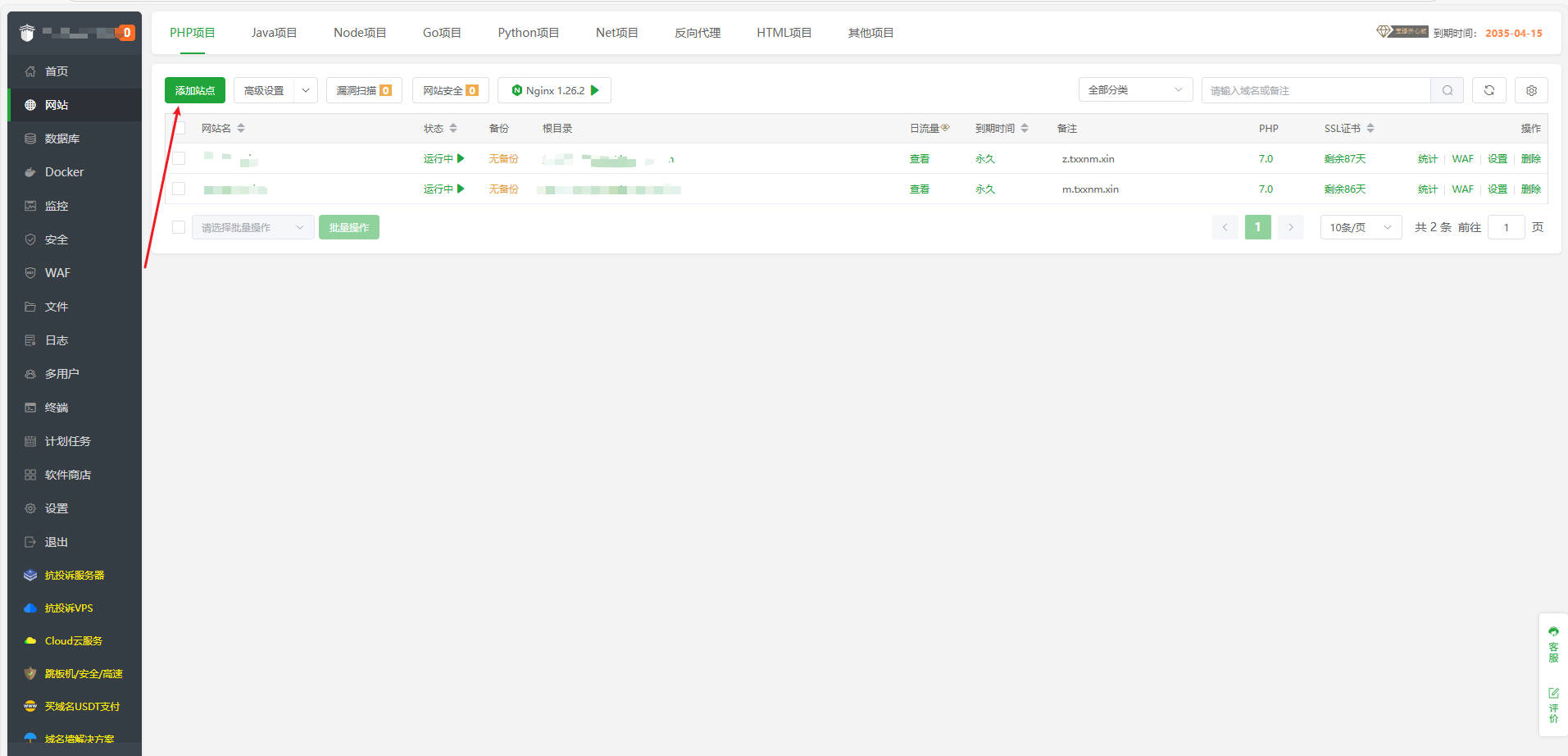The image size is (1568, 756).
Task: Click the search magnifier icon
Action: pos(1447,90)
